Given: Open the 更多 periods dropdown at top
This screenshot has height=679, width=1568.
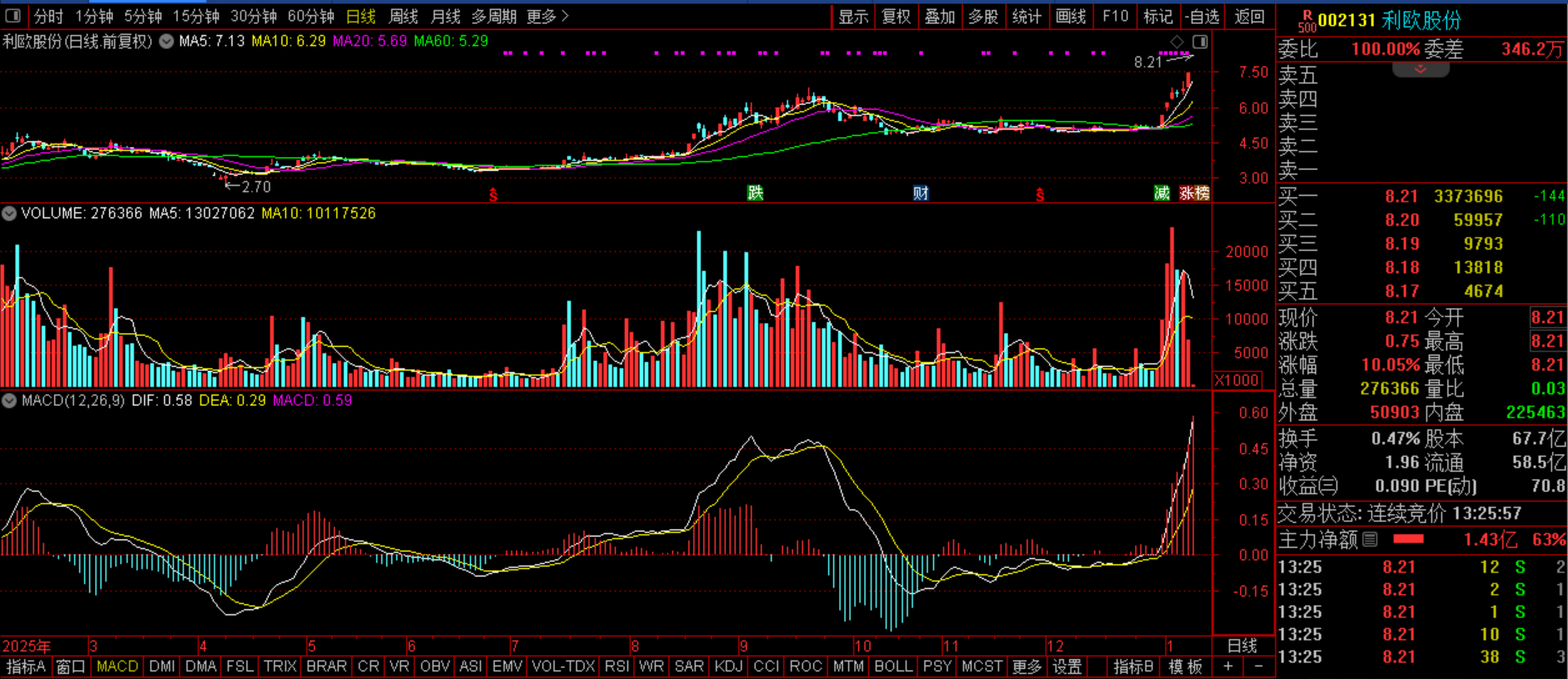Looking at the screenshot, I should point(548,16).
